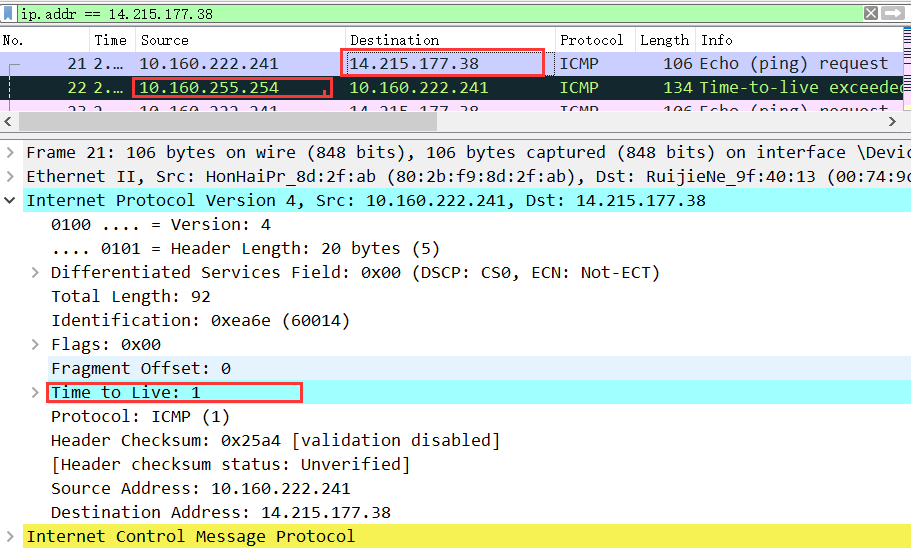Click ICMP protocol cell of packet 21
This screenshot has height=557, width=911.
click(579, 63)
